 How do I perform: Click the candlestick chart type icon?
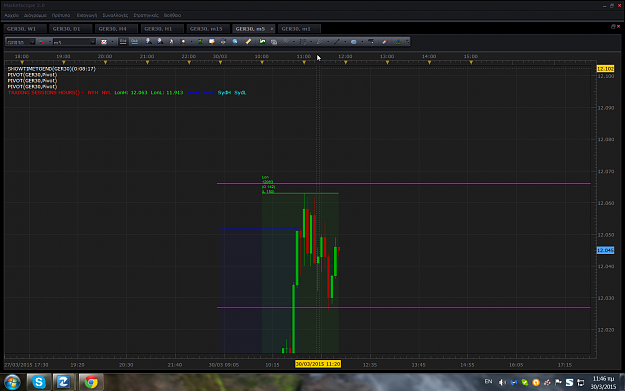click(x=104, y=42)
